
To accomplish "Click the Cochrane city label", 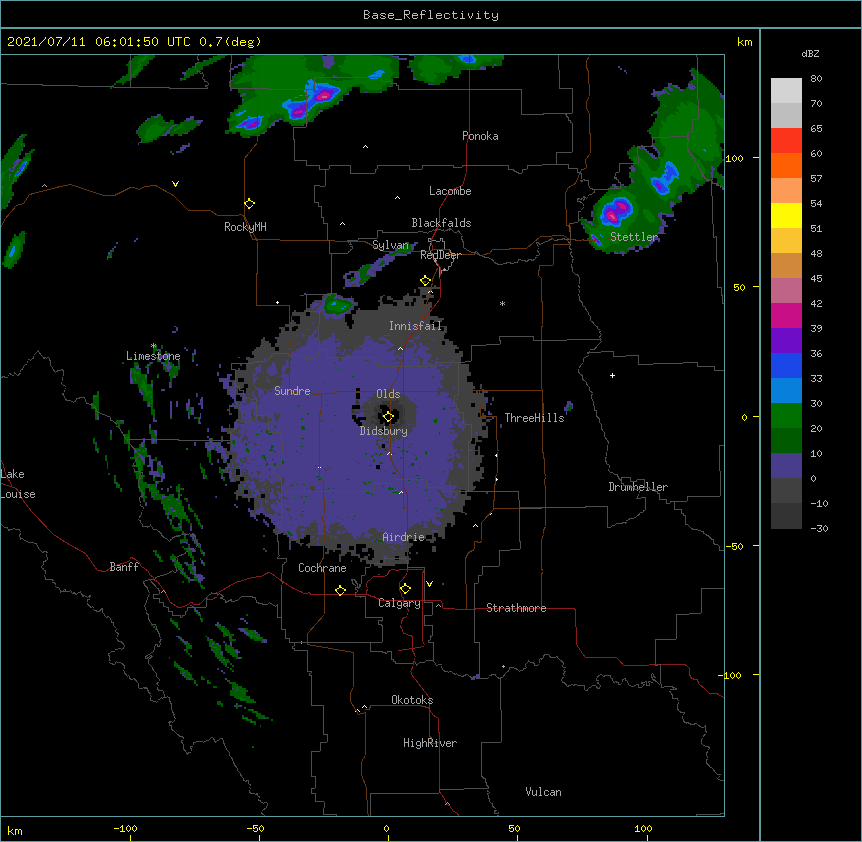I will click(322, 568).
